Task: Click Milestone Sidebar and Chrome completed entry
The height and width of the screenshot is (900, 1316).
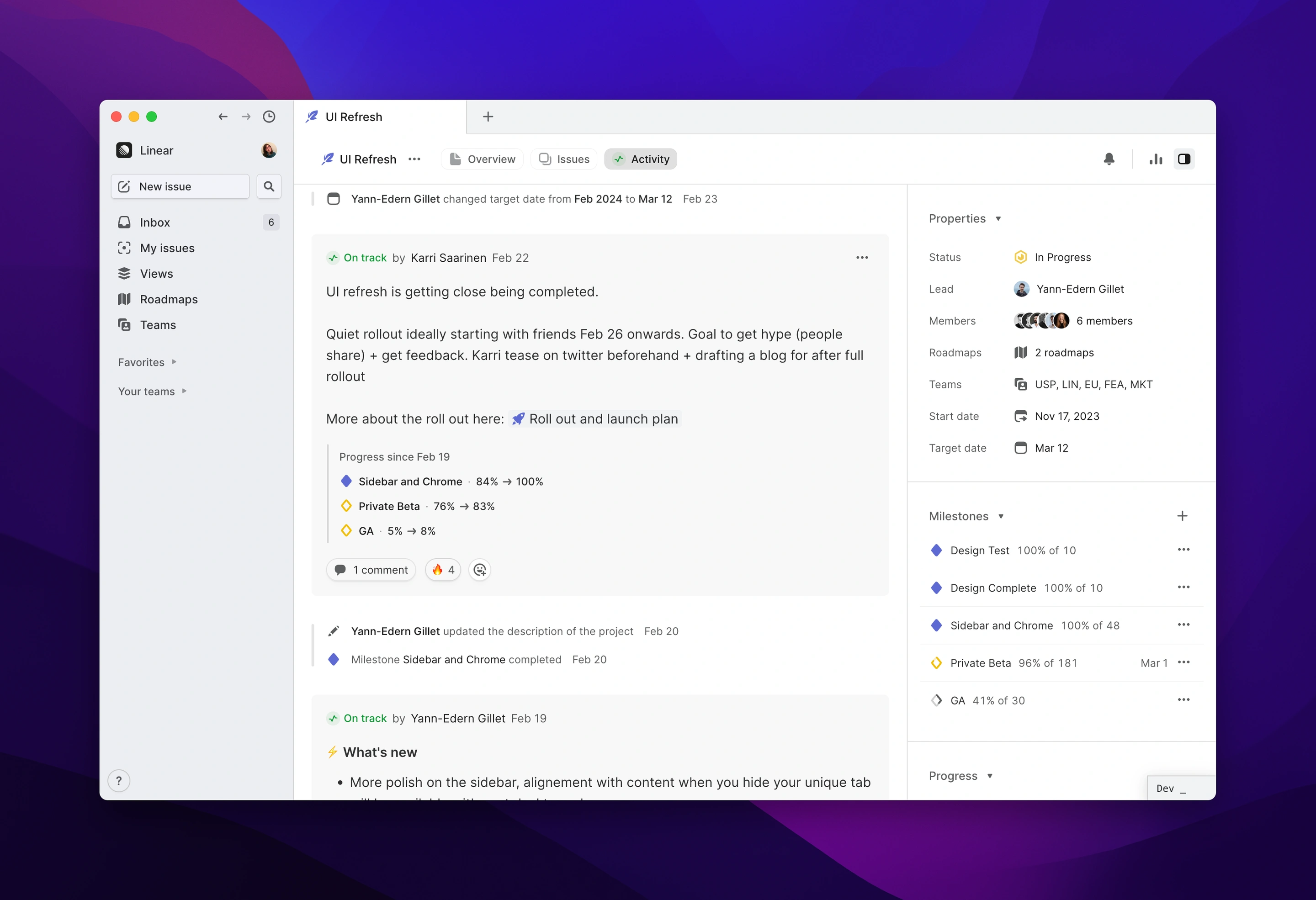Action: [467, 660]
